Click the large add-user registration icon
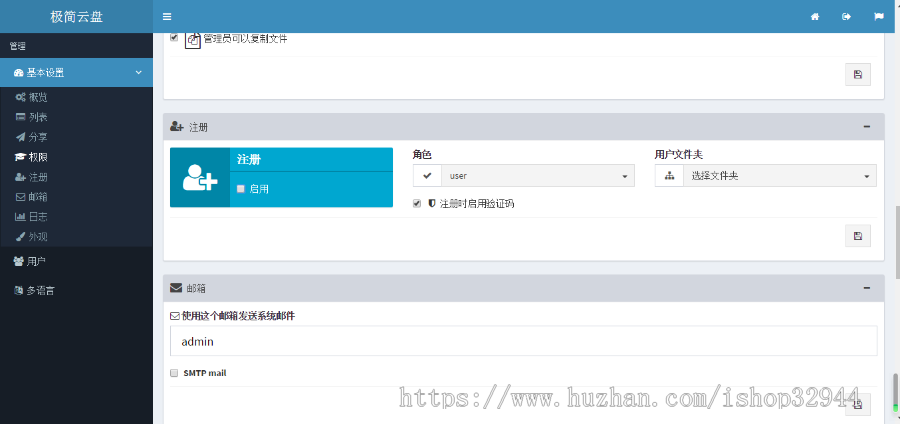 200,177
